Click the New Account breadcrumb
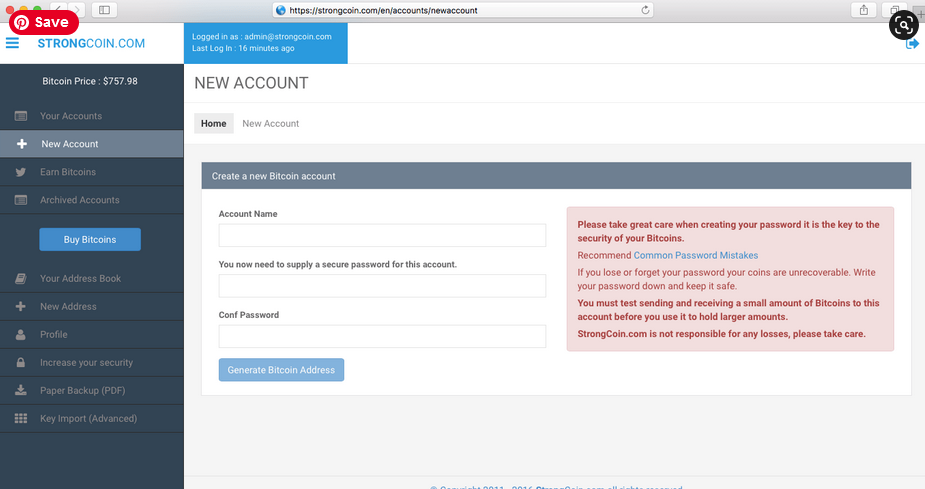The width and height of the screenshot is (925, 489). pos(270,123)
